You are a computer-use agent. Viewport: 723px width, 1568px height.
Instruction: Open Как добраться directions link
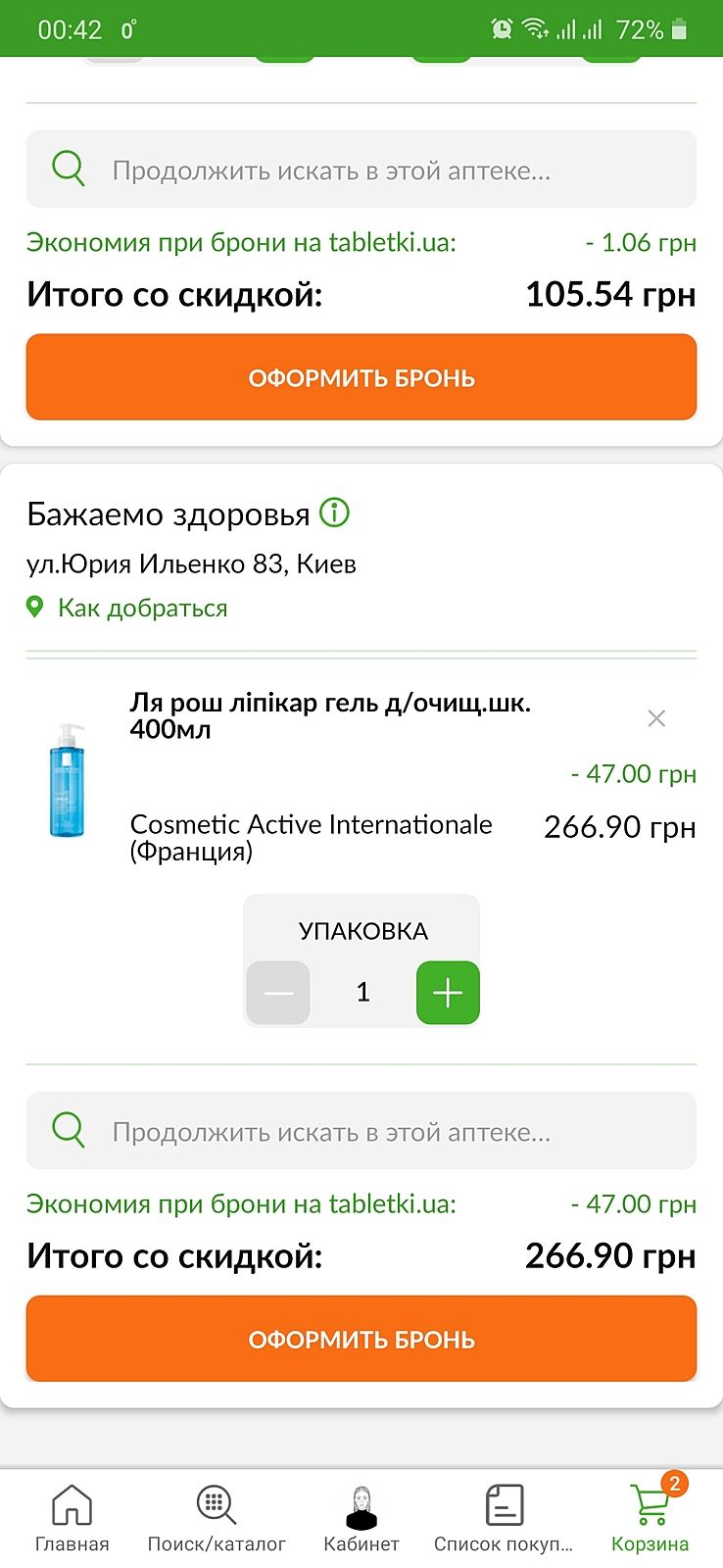pyautogui.click(x=142, y=608)
